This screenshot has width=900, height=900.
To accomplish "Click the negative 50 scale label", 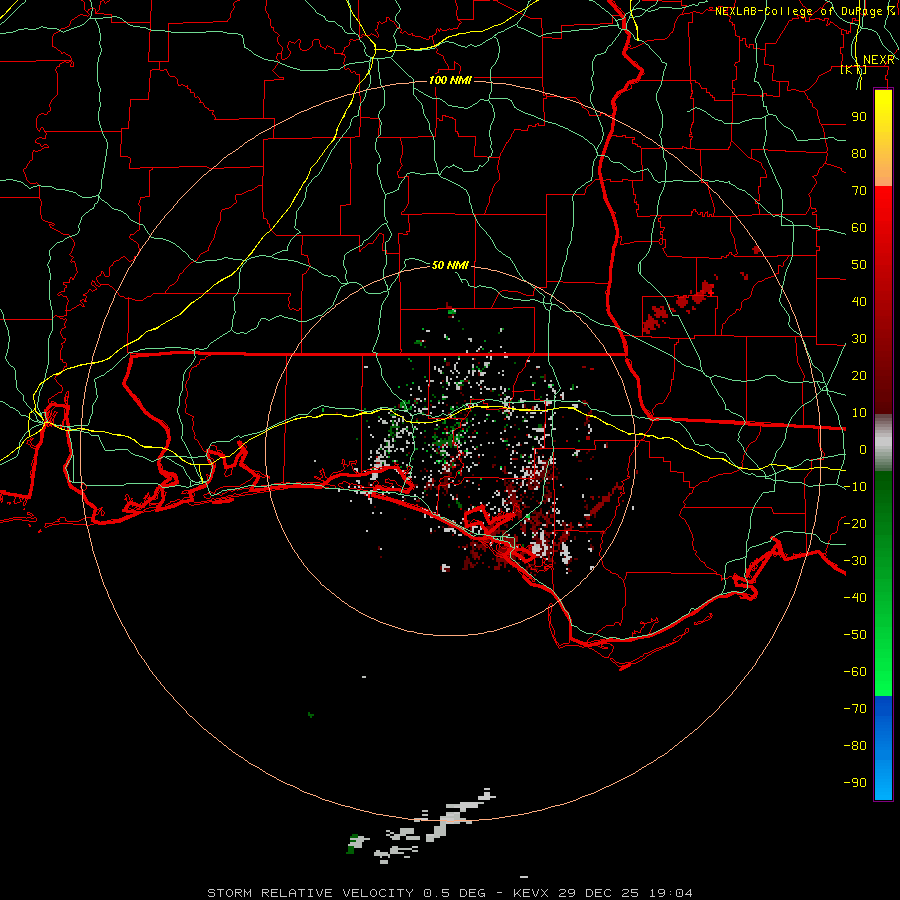I will [855, 634].
